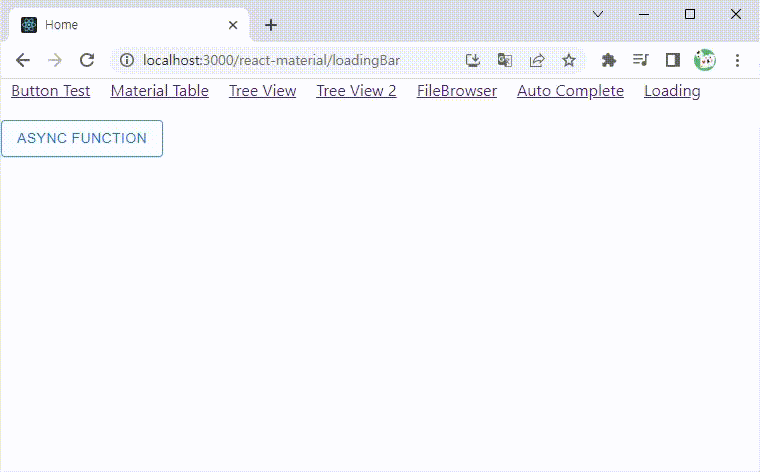
Task: Close the Home tab
Action: point(233,25)
